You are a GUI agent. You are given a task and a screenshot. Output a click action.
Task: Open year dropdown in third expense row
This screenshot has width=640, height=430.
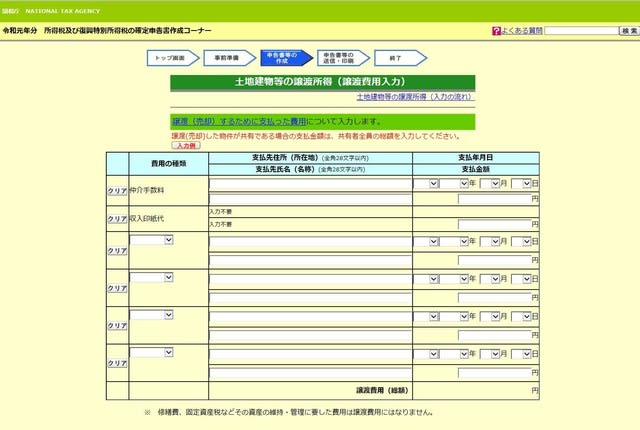pyautogui.click(x=454, y=242)
